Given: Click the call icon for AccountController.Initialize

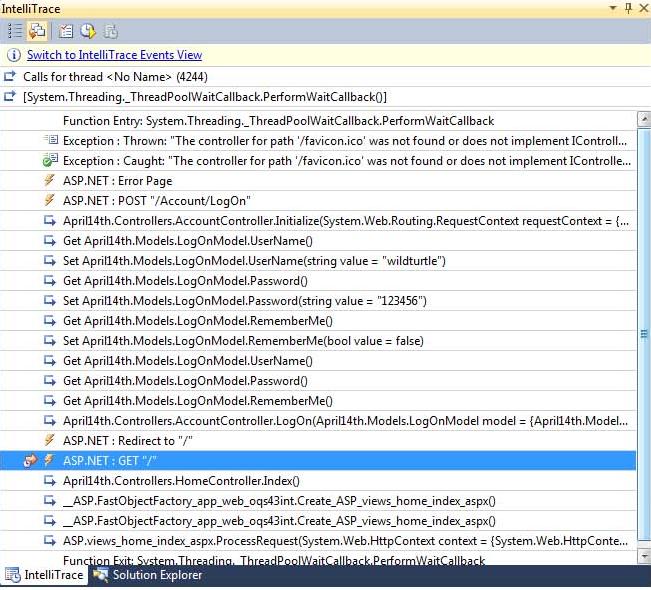Looking at the screenshot, I should 50,220.
